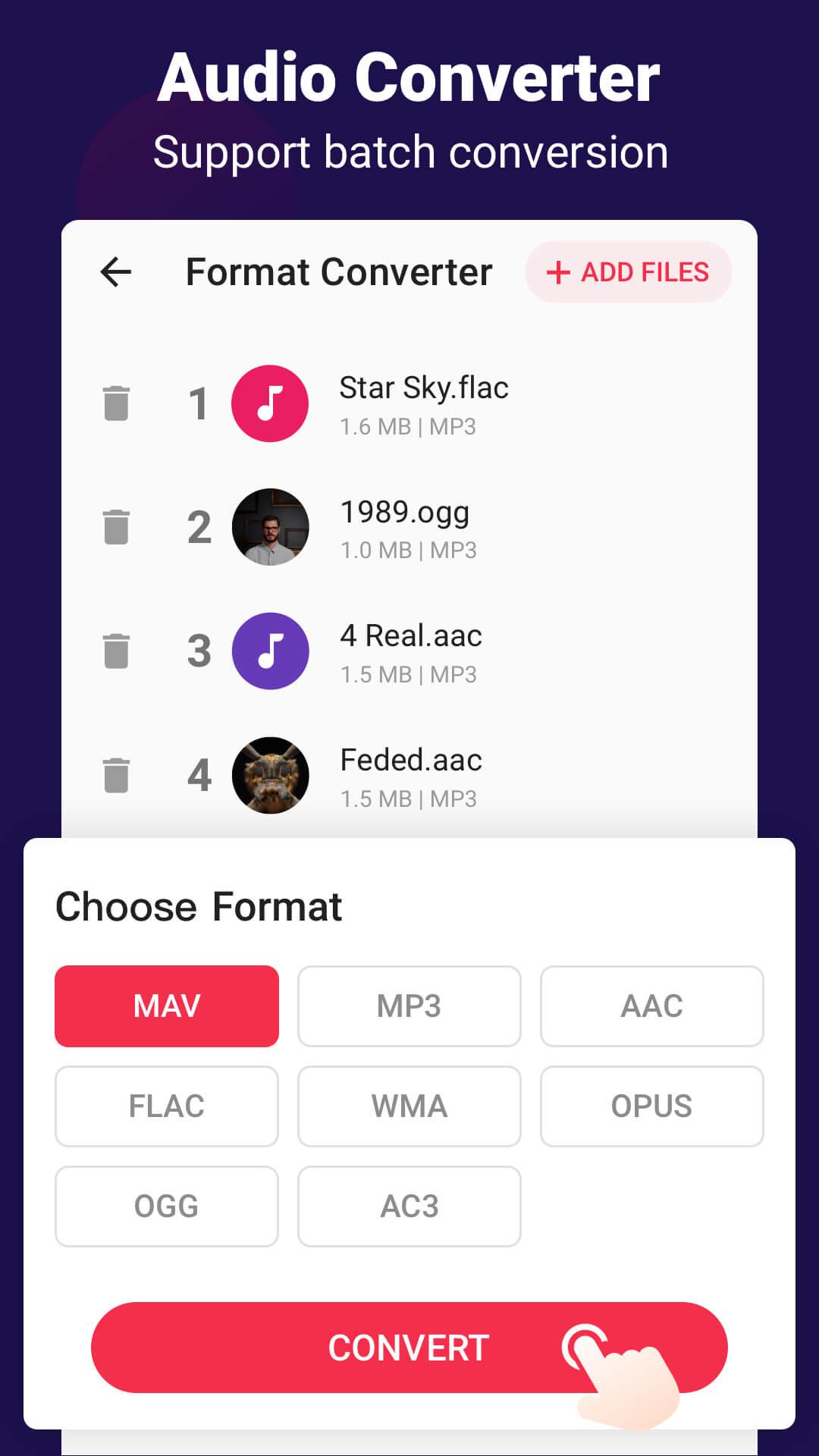Choose the WMA format
Screen dimensions: 819x1456
(409, 1106)
